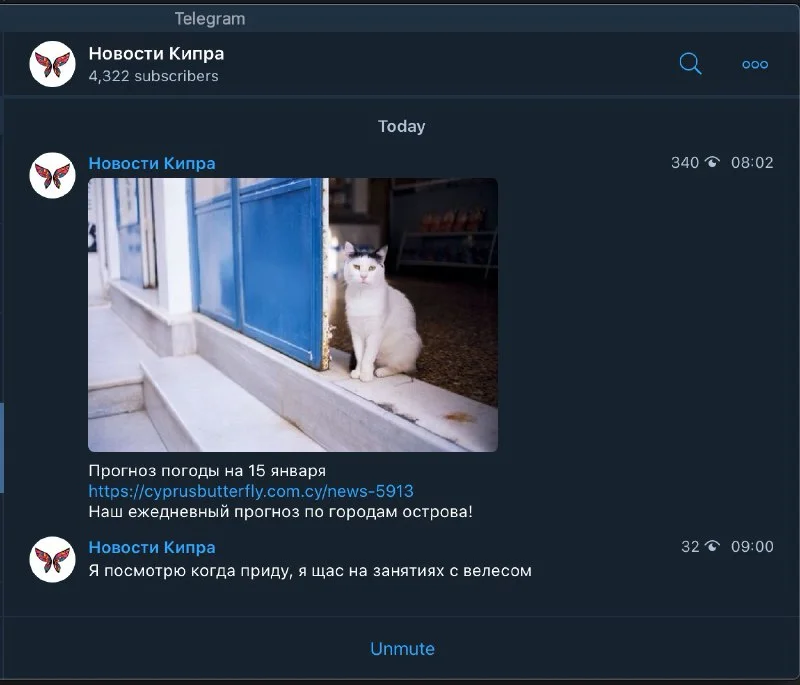The width and height of the screenshot is (800, 685).
Task: Click the 08:02 timestamp
Action: [752, 162]
